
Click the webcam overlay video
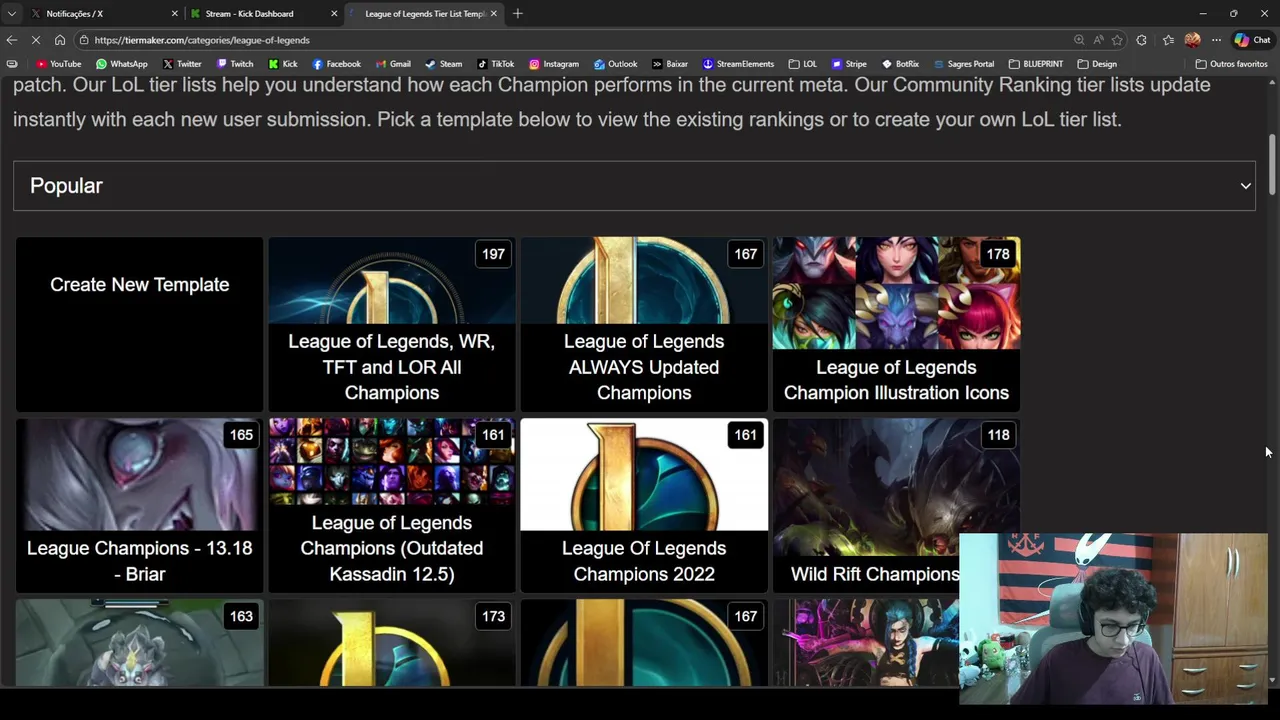[x=1113, y=619]
